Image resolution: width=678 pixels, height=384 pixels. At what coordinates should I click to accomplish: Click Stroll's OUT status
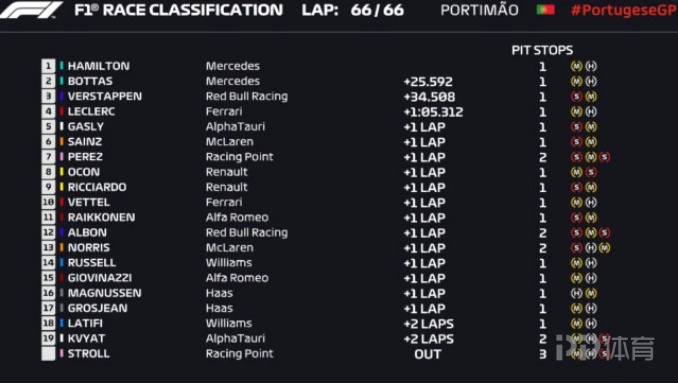tap(428, 354)
